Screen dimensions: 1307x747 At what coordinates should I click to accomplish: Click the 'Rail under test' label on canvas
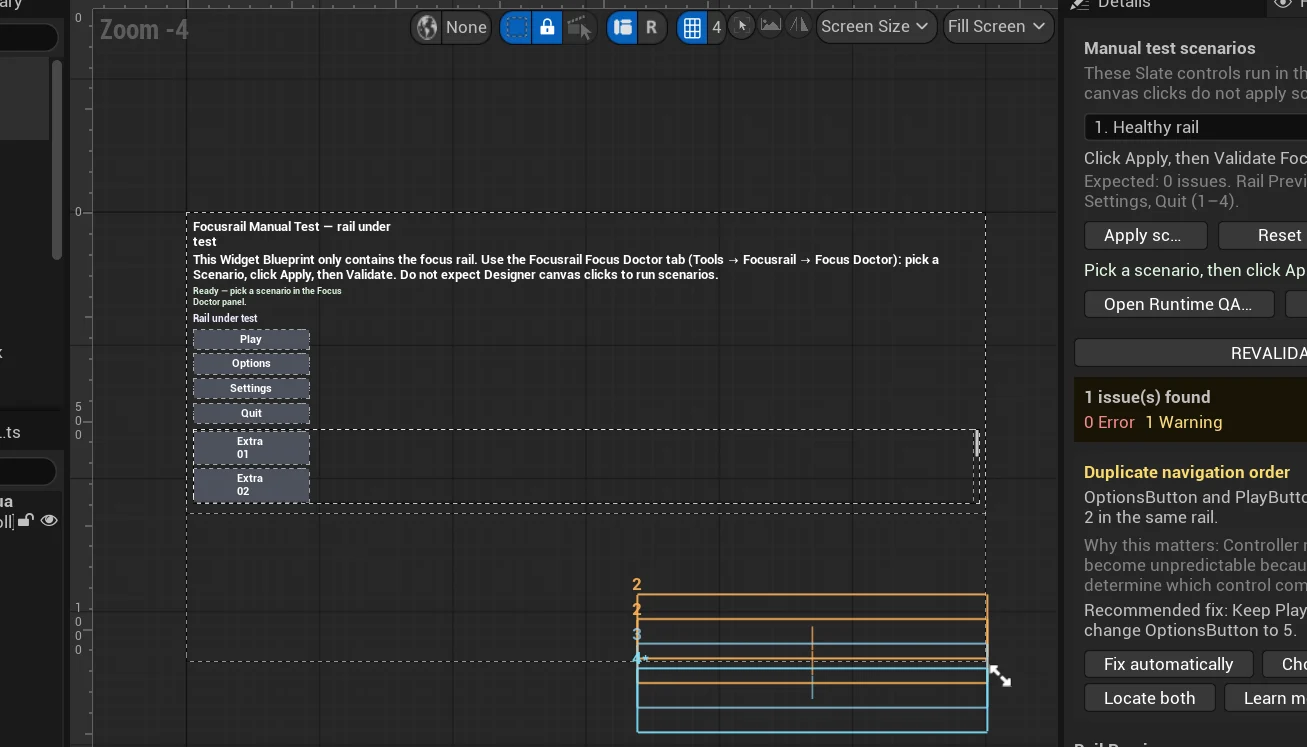tap(225, 318)
